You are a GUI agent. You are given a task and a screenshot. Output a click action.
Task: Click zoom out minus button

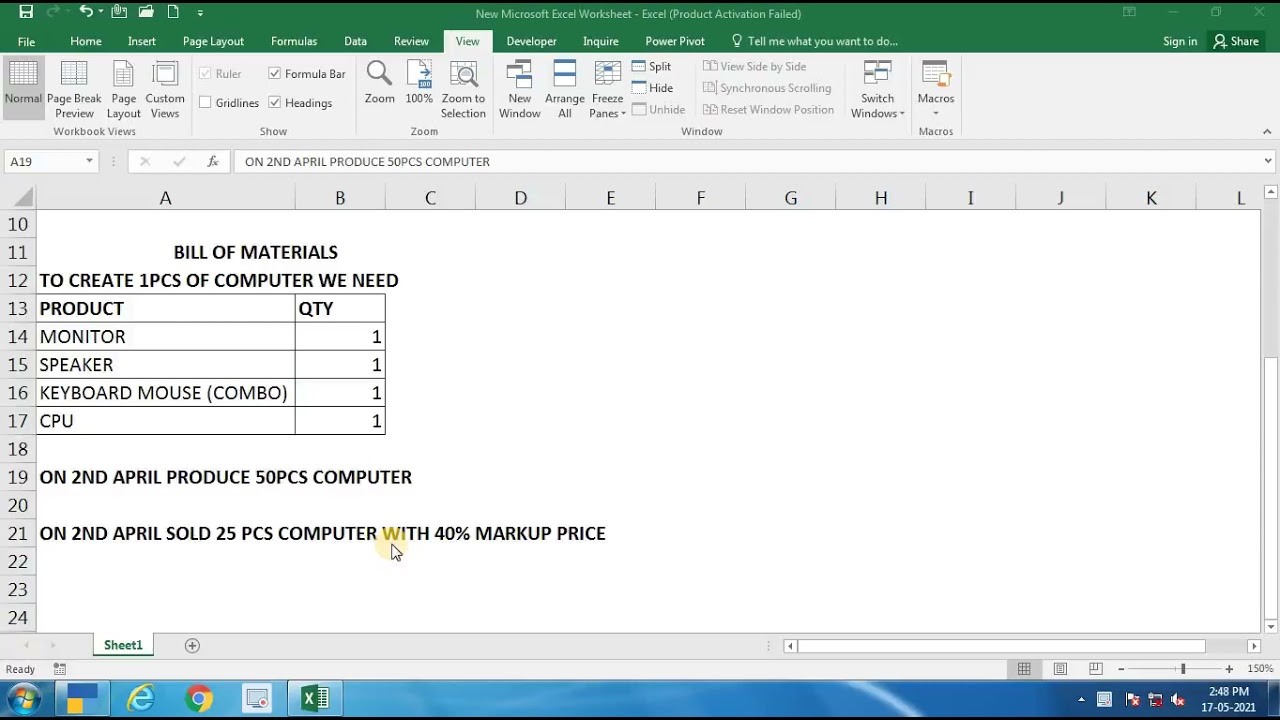1121,669
